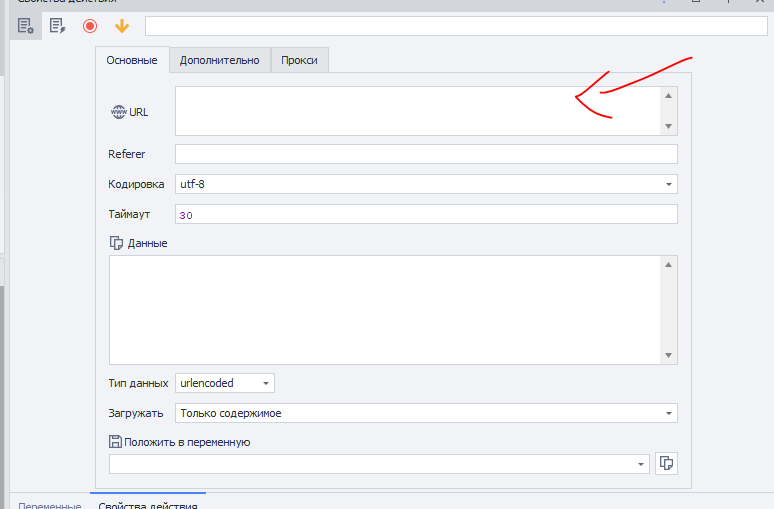This screenshot has width=774, height=509.
Task: Click the action settings icon in toolbar
Action: click(x=26, y=26)
